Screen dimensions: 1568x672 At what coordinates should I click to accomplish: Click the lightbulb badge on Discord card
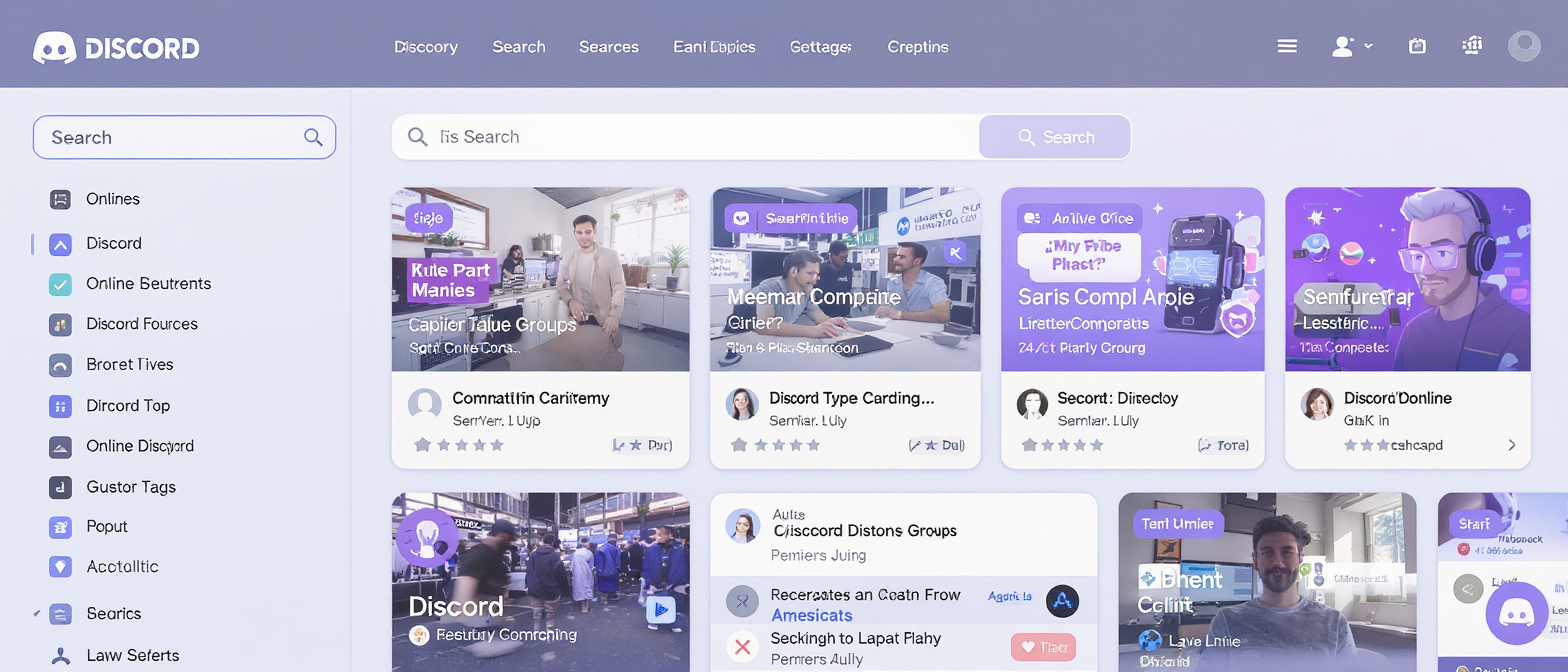[428, 538]
